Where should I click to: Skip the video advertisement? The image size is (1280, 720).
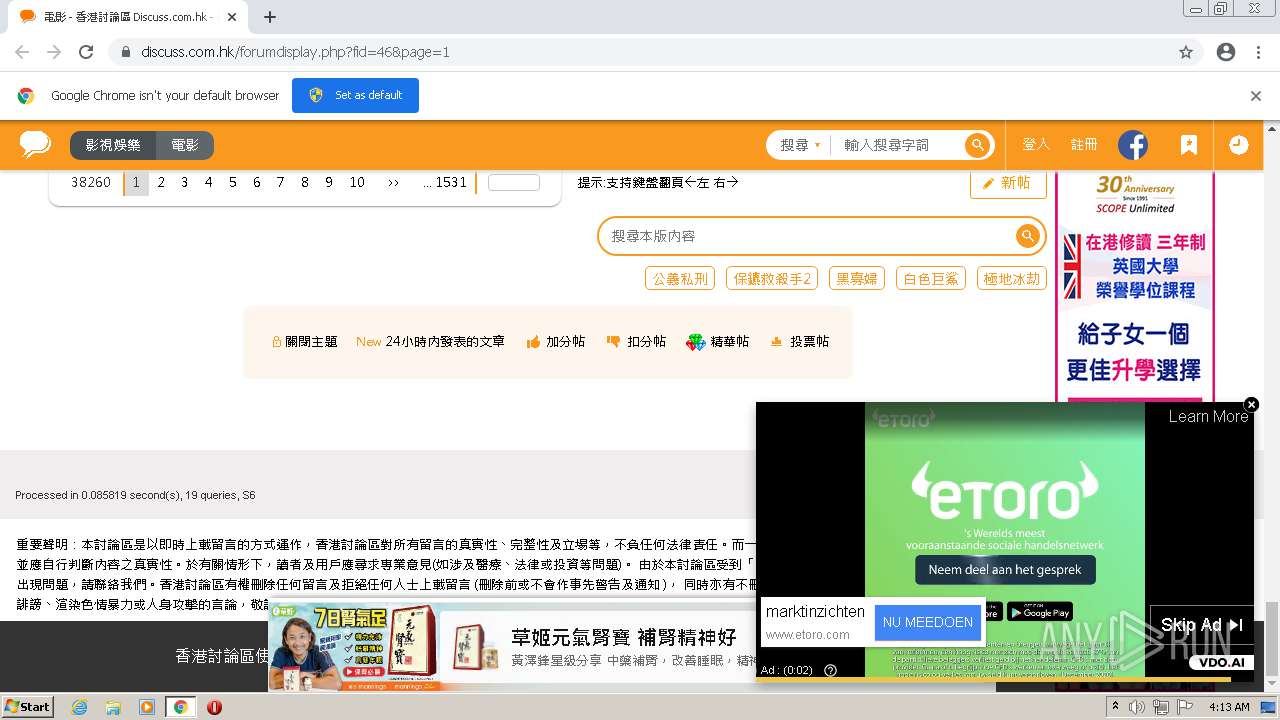[x=1201, y=625]
